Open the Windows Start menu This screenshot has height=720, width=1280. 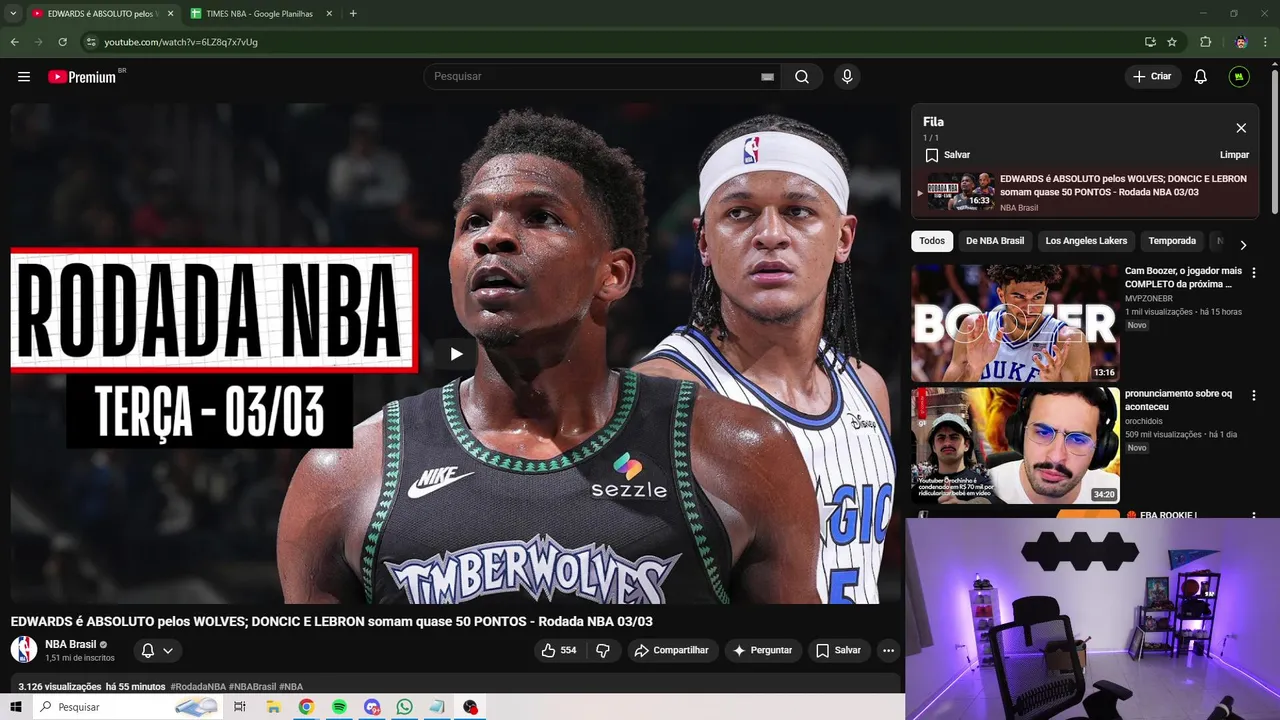16,707
